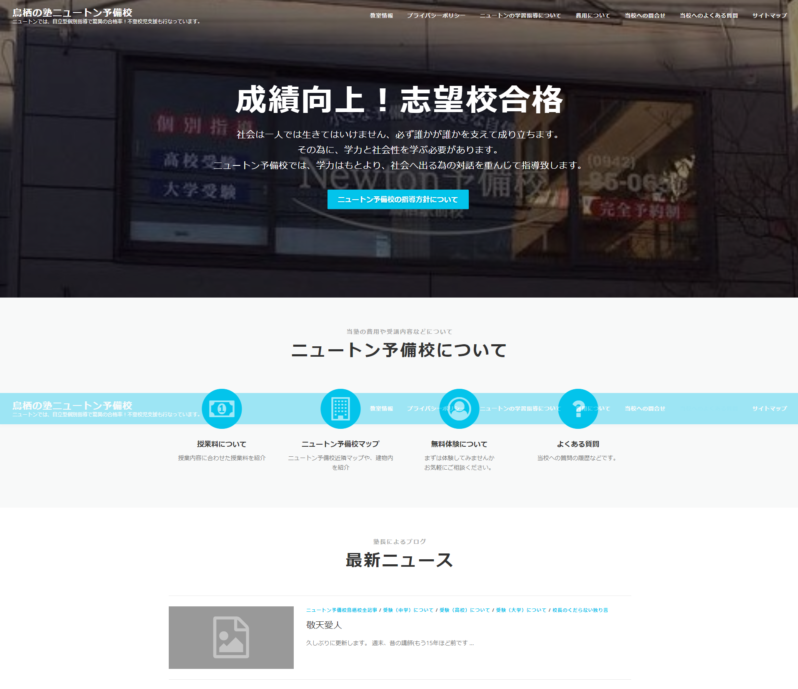This screenshot has width=798, height=689.
Task: Open the 敬天愛人 blog post title
Action: click(x=317, y=625)
